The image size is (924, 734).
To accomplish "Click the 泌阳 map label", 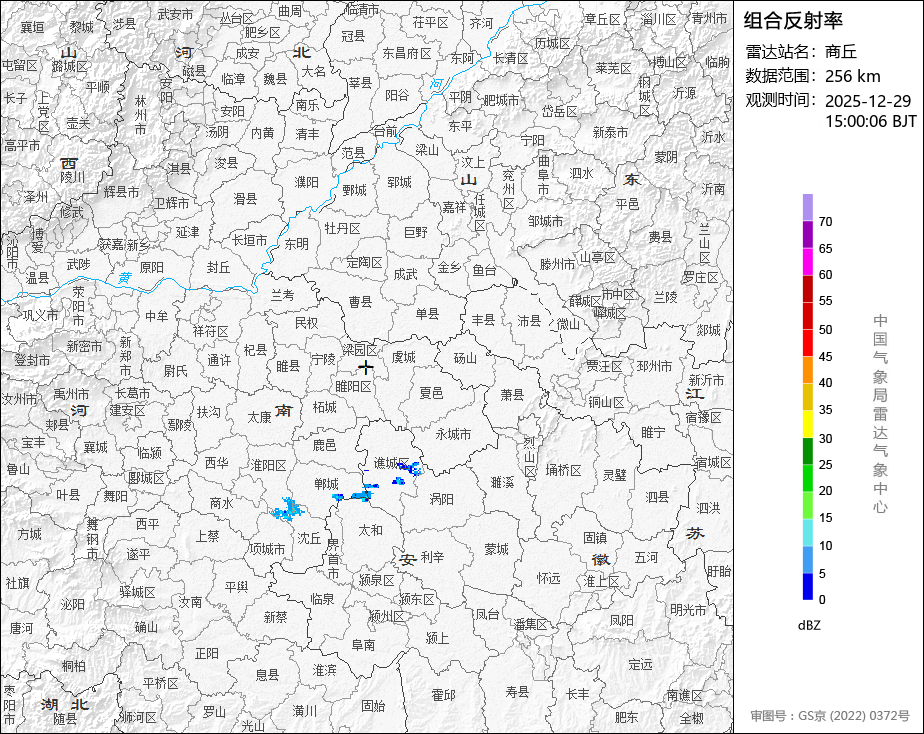I will tap(72, 604).
